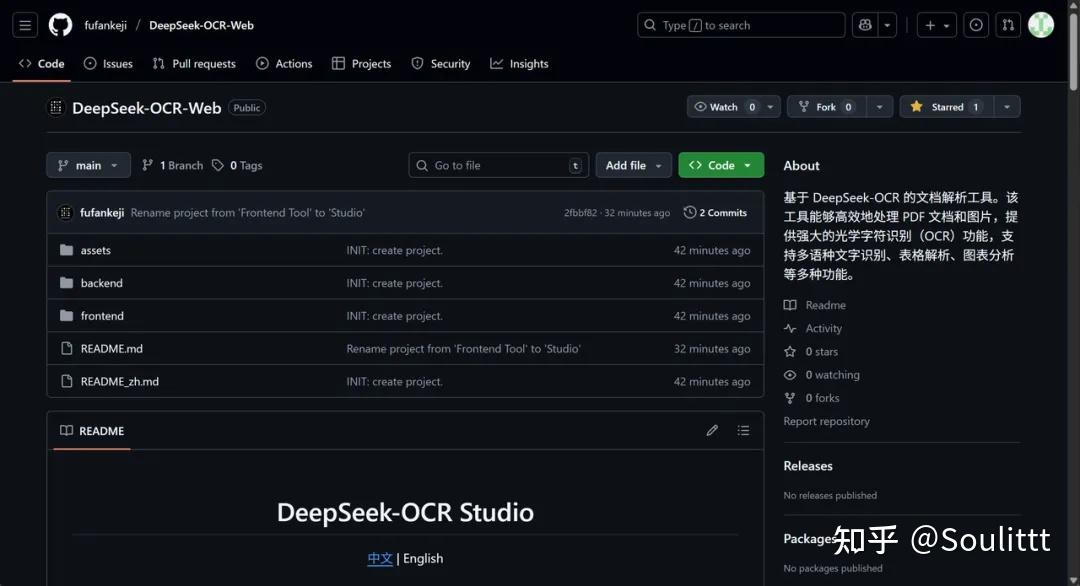Open the green Code dropdown

tap(720, 165)
